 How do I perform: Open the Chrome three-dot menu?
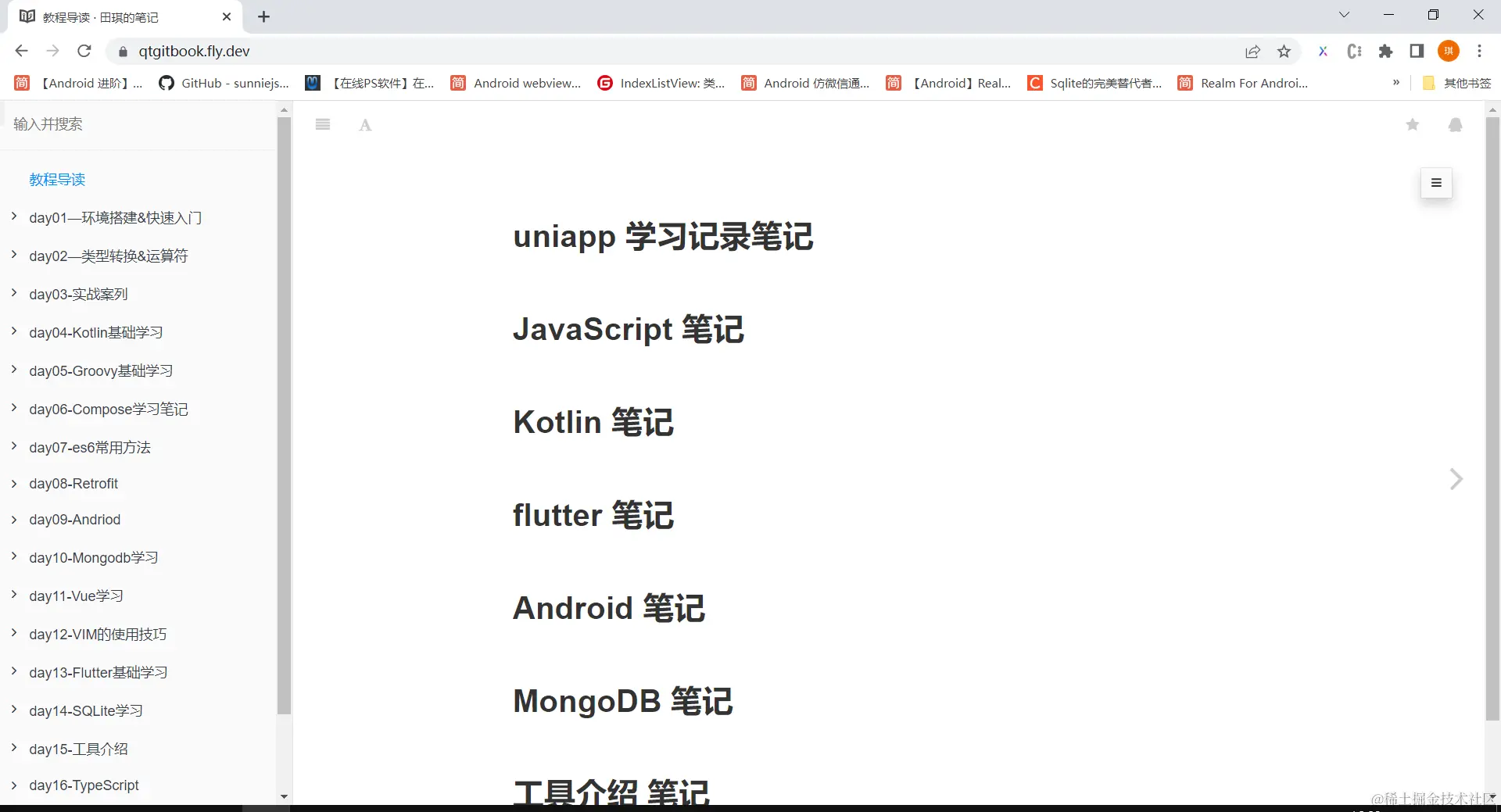pyautogui.click(x=1479, y=52)
